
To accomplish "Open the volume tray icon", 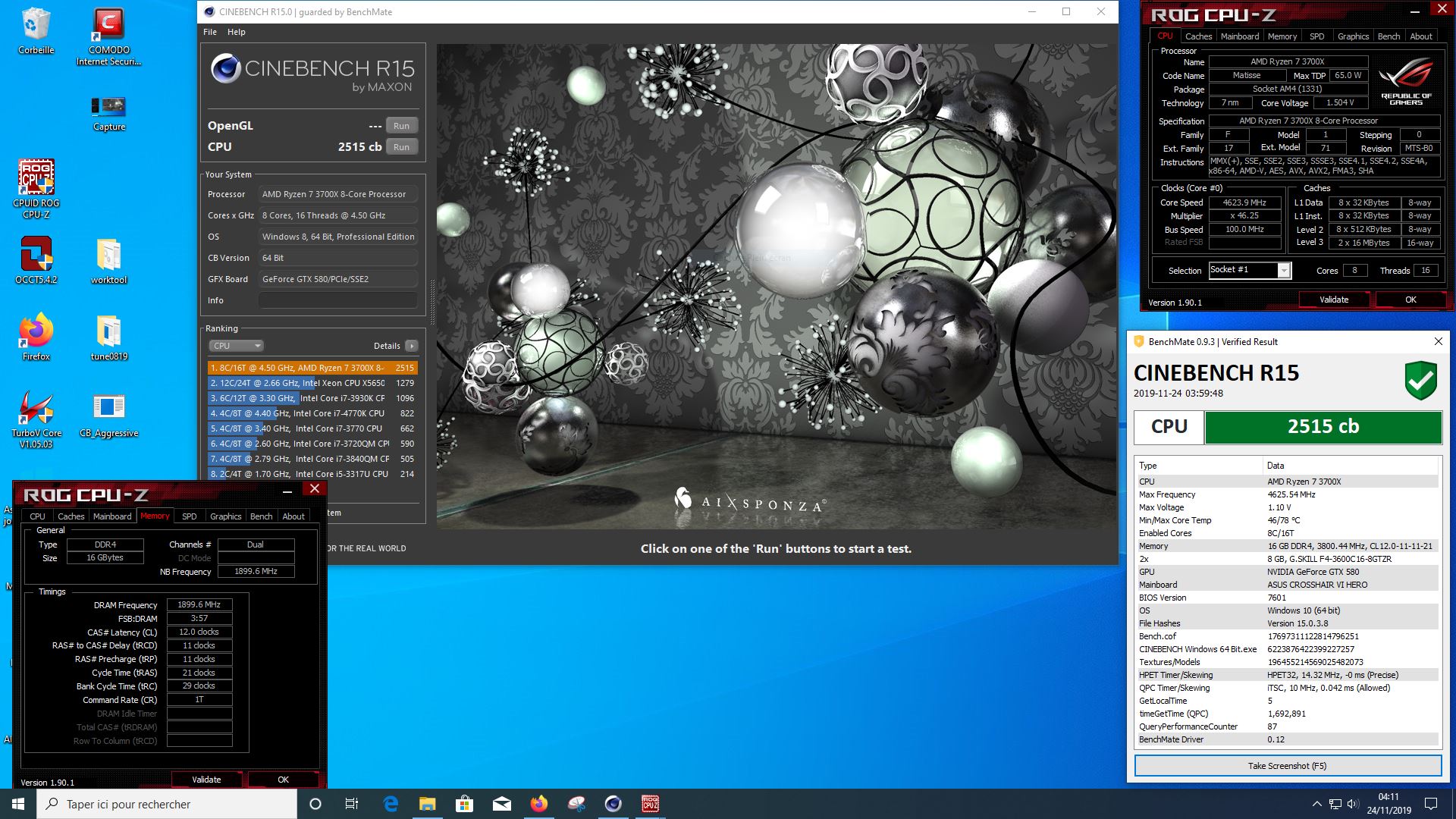I will 1353,804.
